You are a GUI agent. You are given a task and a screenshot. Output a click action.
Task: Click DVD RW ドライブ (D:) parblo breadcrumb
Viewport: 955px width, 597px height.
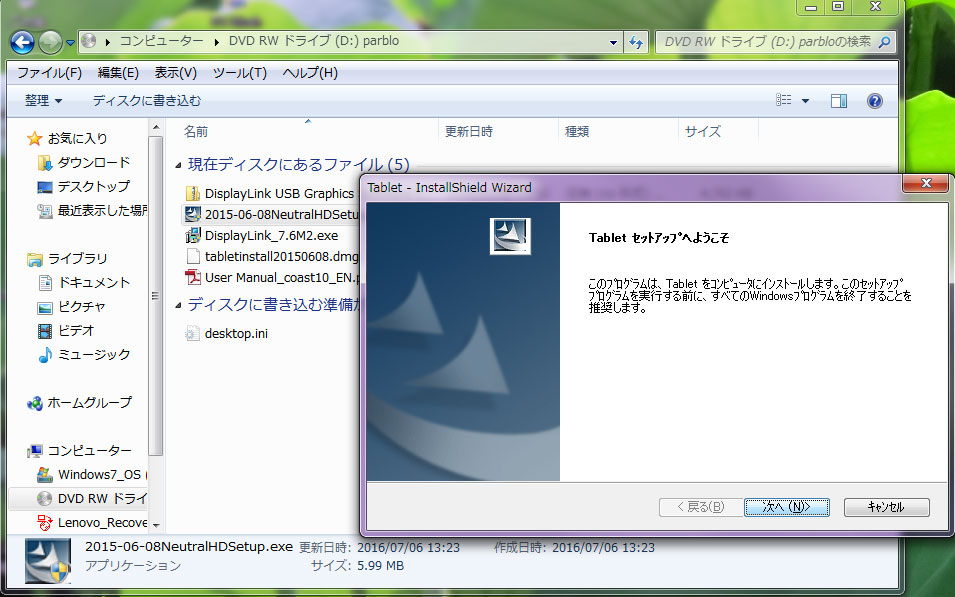pos(314,41)
